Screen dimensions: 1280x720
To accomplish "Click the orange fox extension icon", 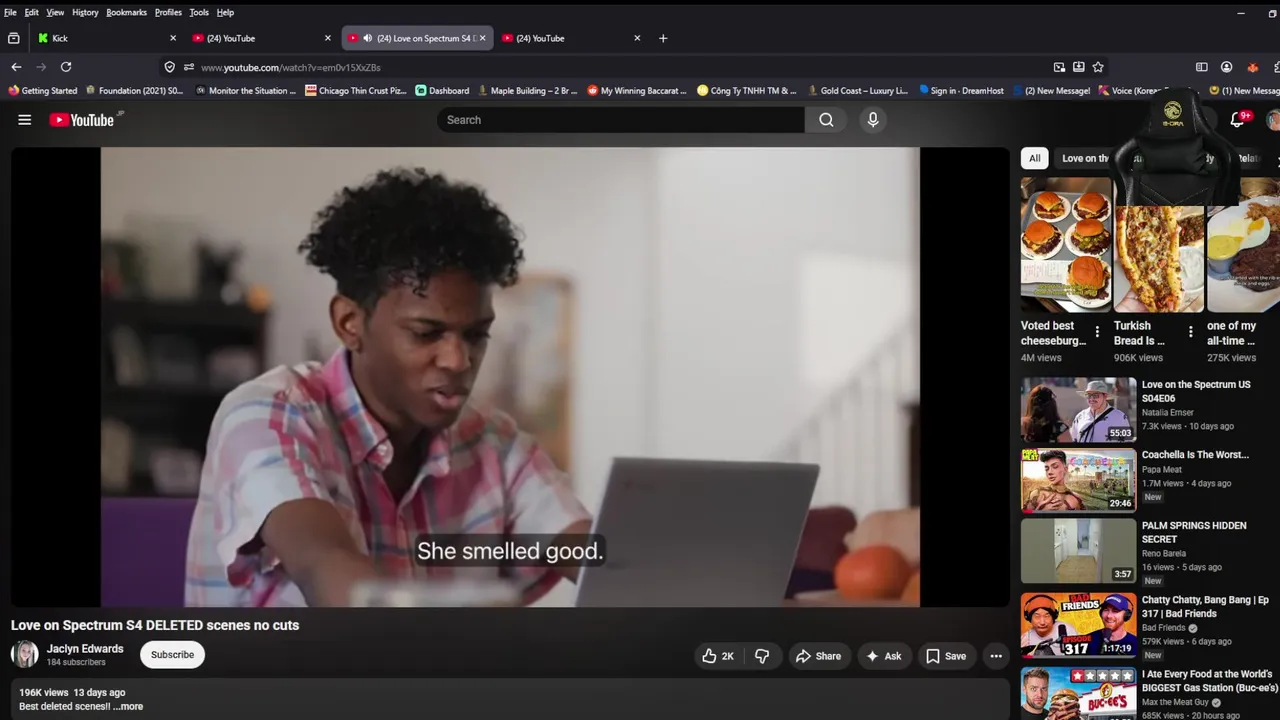I will tap(1252, 67).
